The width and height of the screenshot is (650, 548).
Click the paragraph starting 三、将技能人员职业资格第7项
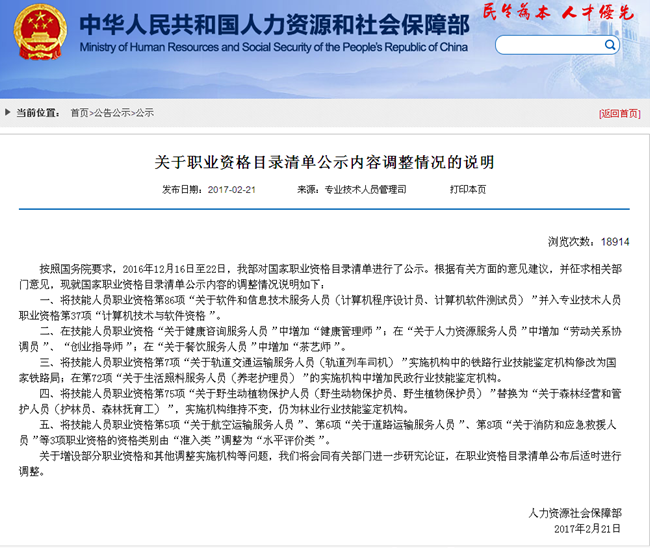pos(320,370)
